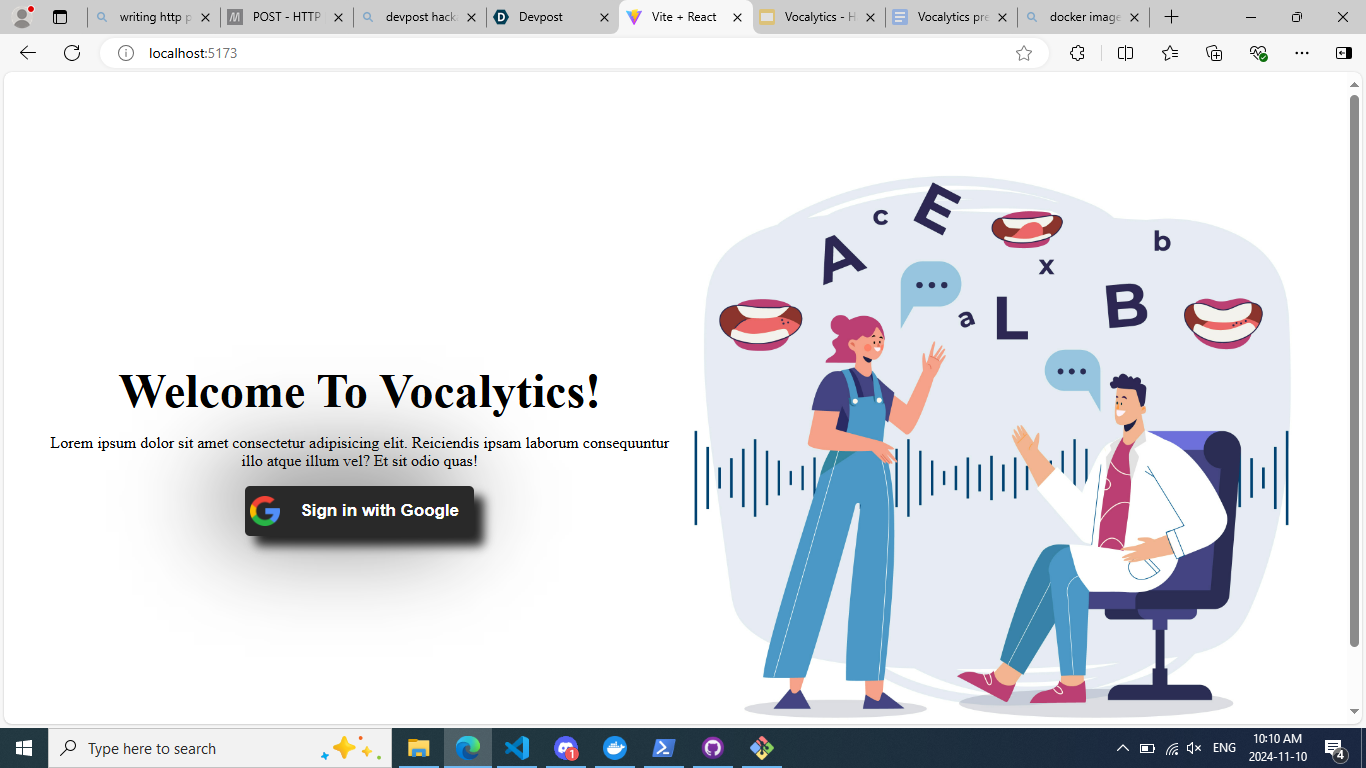Open a new browser tab
The width and height of the screenshot is (1366, 768).
[1171, 17]
